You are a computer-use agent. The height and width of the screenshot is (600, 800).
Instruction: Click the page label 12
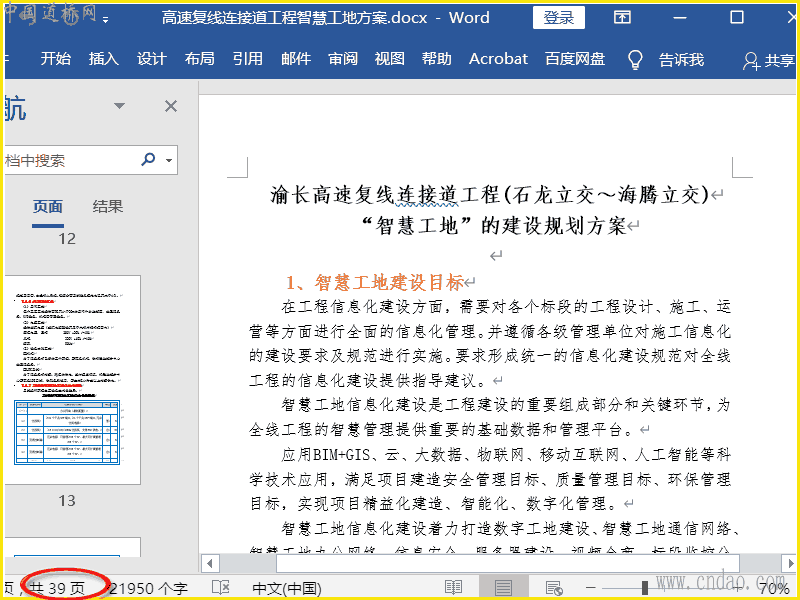[67, 239]
